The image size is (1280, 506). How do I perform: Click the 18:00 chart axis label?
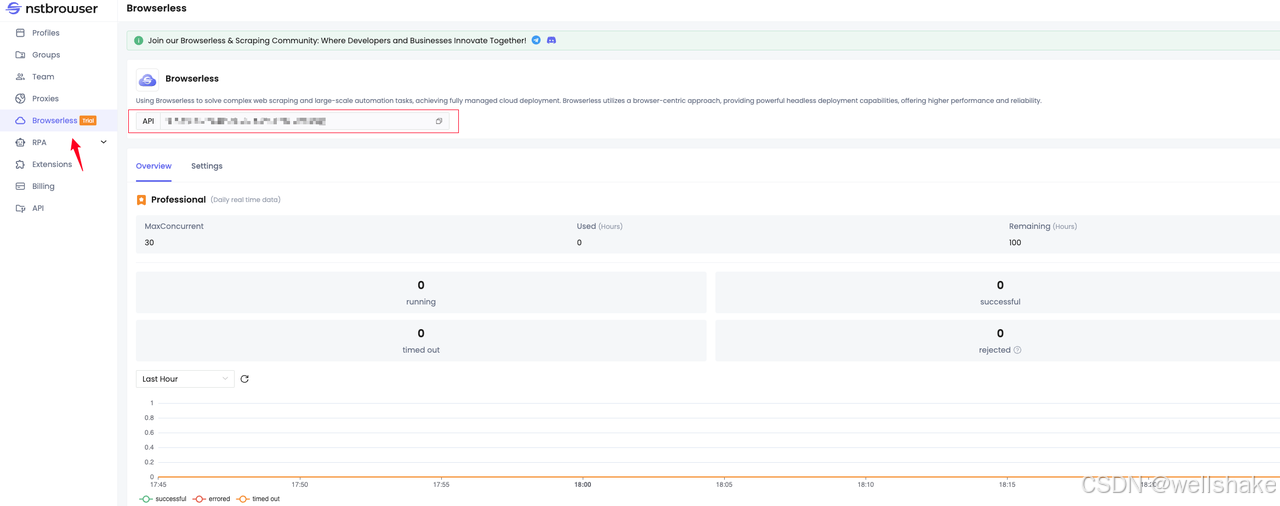click(583, 484)
